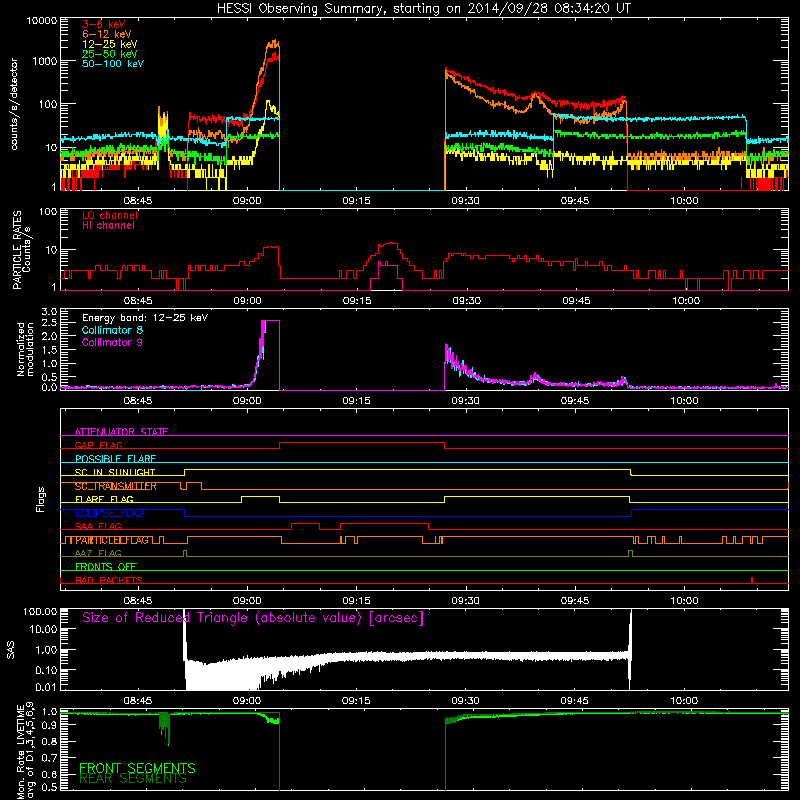Select the Collimator 8 legend label
The height and width of the screenshot is (800, 800).
pyautogui.click(x=112, y=330)
